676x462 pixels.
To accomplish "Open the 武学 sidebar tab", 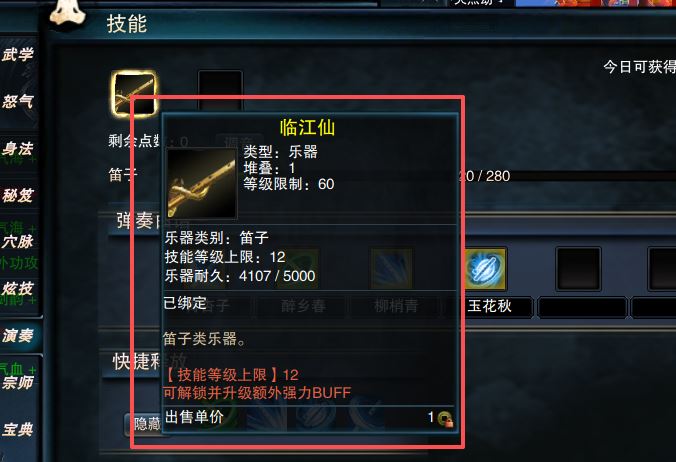I will 18,54.
